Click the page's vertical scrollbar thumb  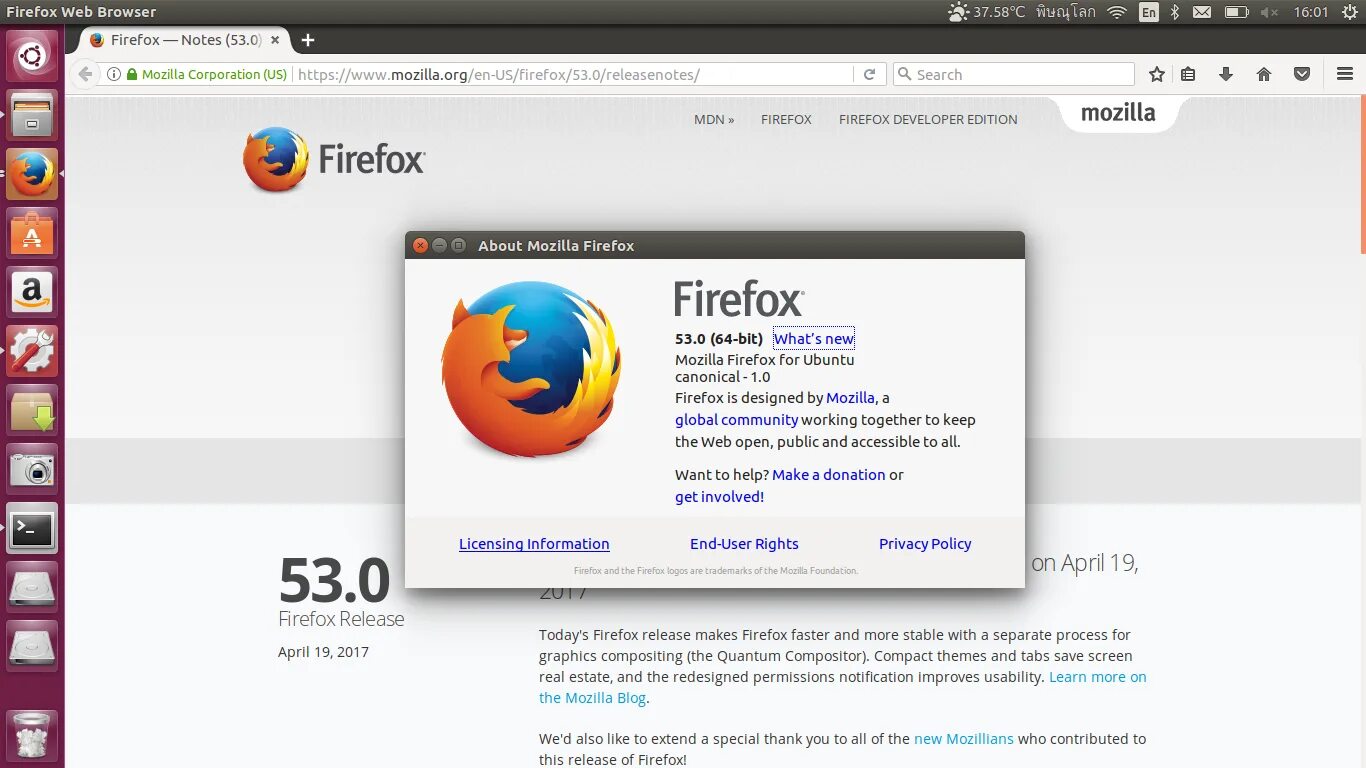(1362, 175)
